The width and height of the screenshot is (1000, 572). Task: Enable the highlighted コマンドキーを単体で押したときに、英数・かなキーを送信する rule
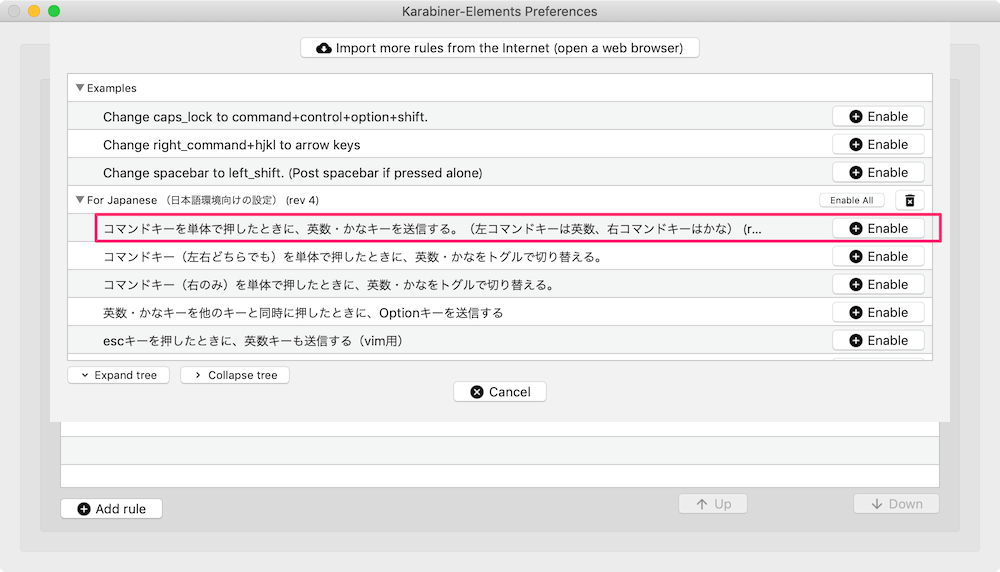click(878, 228)
